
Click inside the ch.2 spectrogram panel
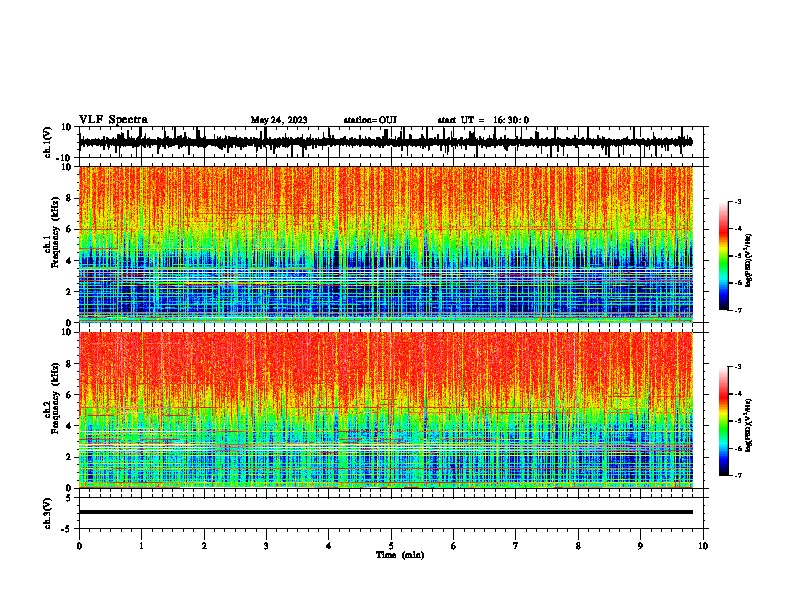click(385, 410)
